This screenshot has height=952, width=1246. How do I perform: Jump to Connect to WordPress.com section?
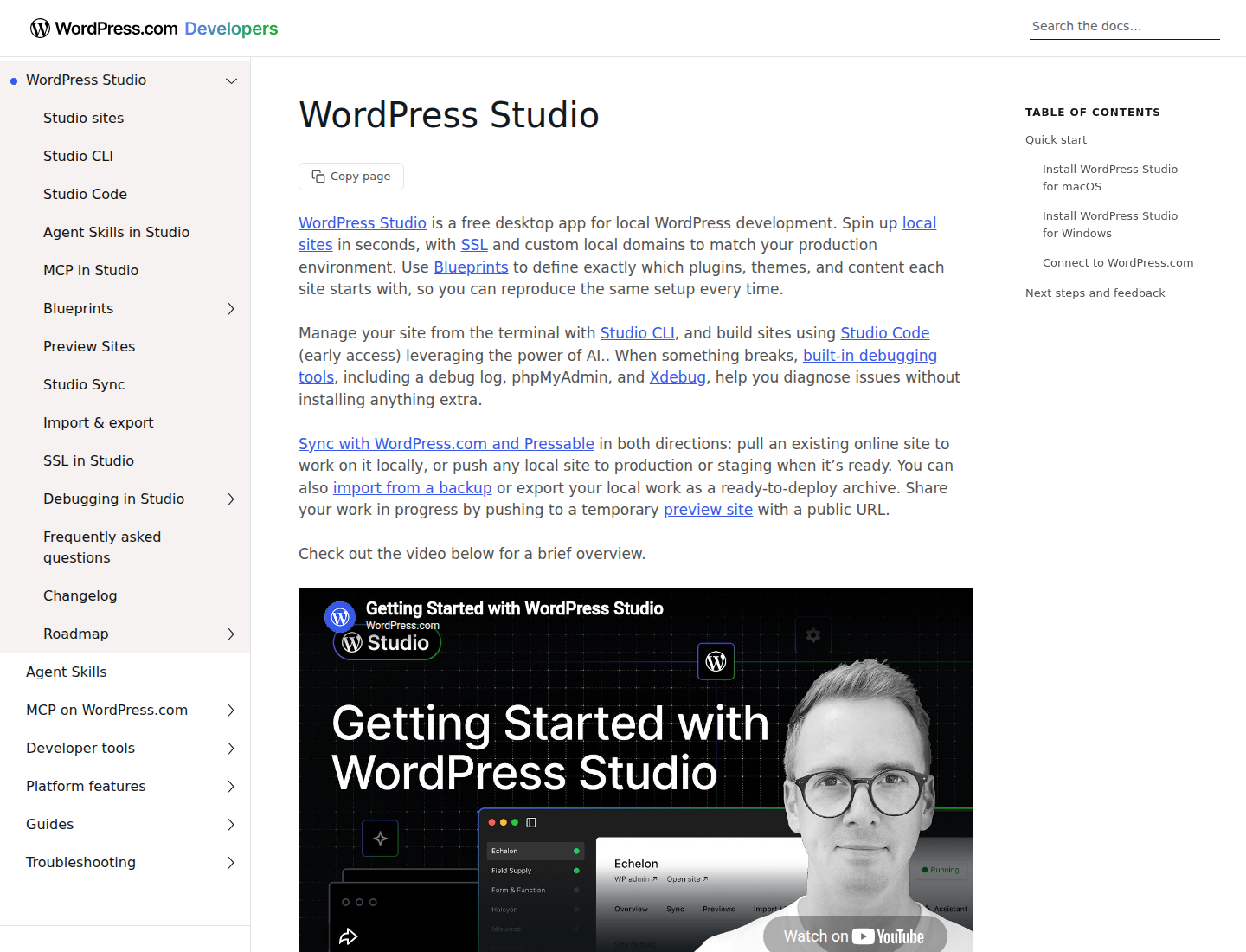coord(1118,263)
